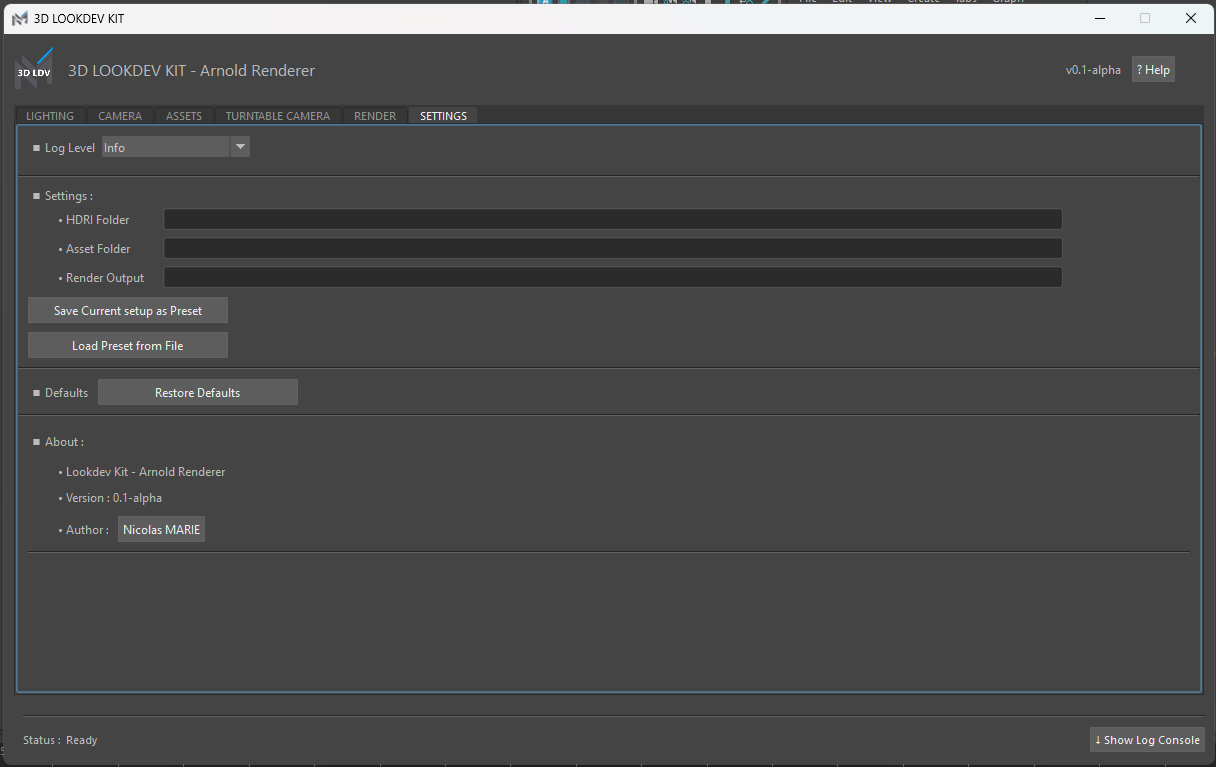Click the 'Settings :' section heading
Screen dimensions: 1216x767
coord(69,196)
